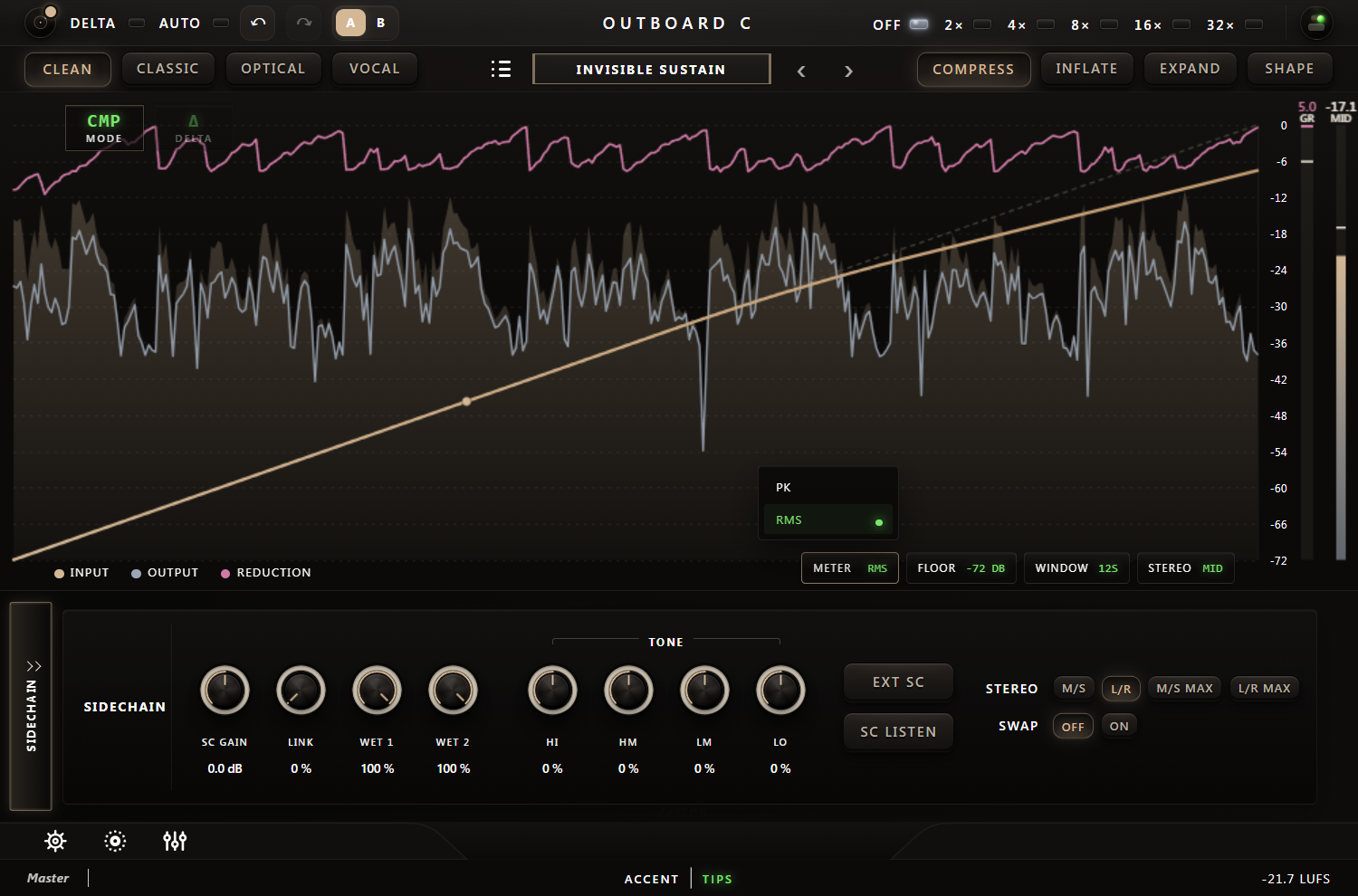Image resolution: width=1358 pixels, height=896 pixels.
Task: Switch to SHAPE mode
Action: click(x=1289, y=69)
